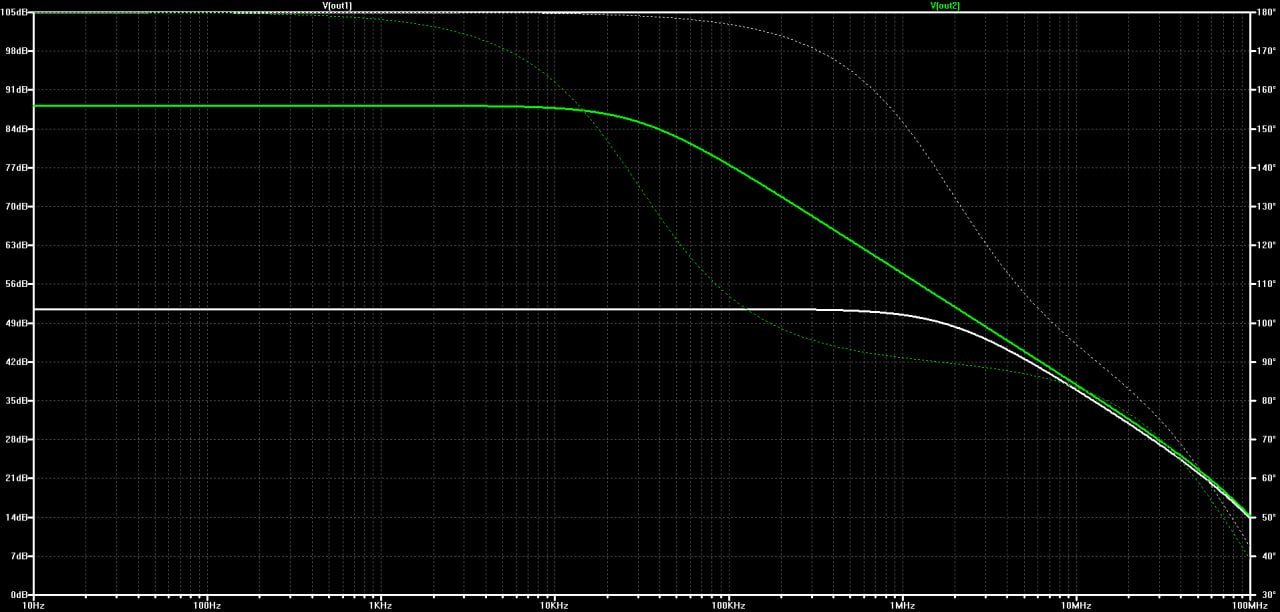
Task: Click the 1MHz frequency axis label
Action: click(x=902, y=605)
